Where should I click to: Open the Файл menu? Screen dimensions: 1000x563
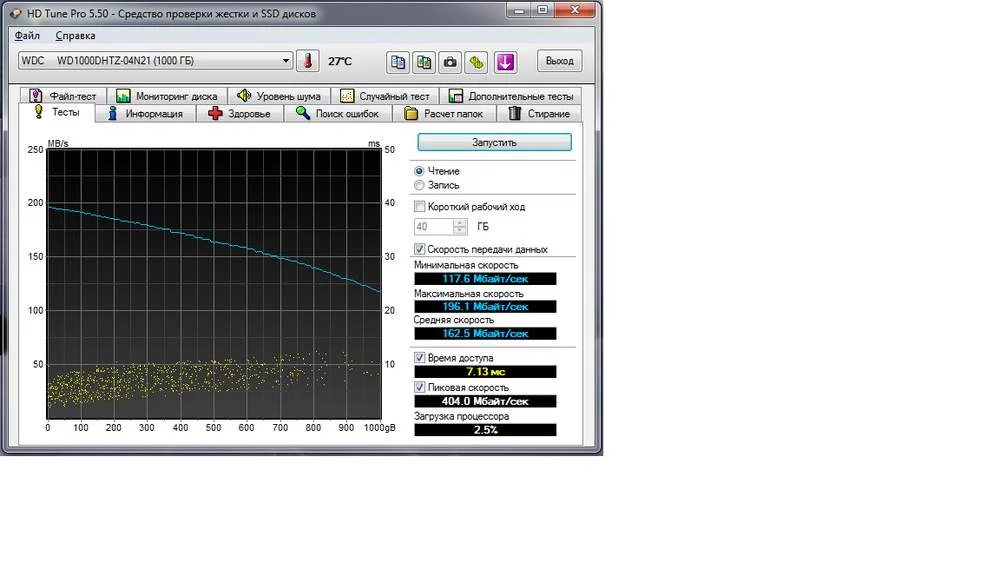coord(27,35)
